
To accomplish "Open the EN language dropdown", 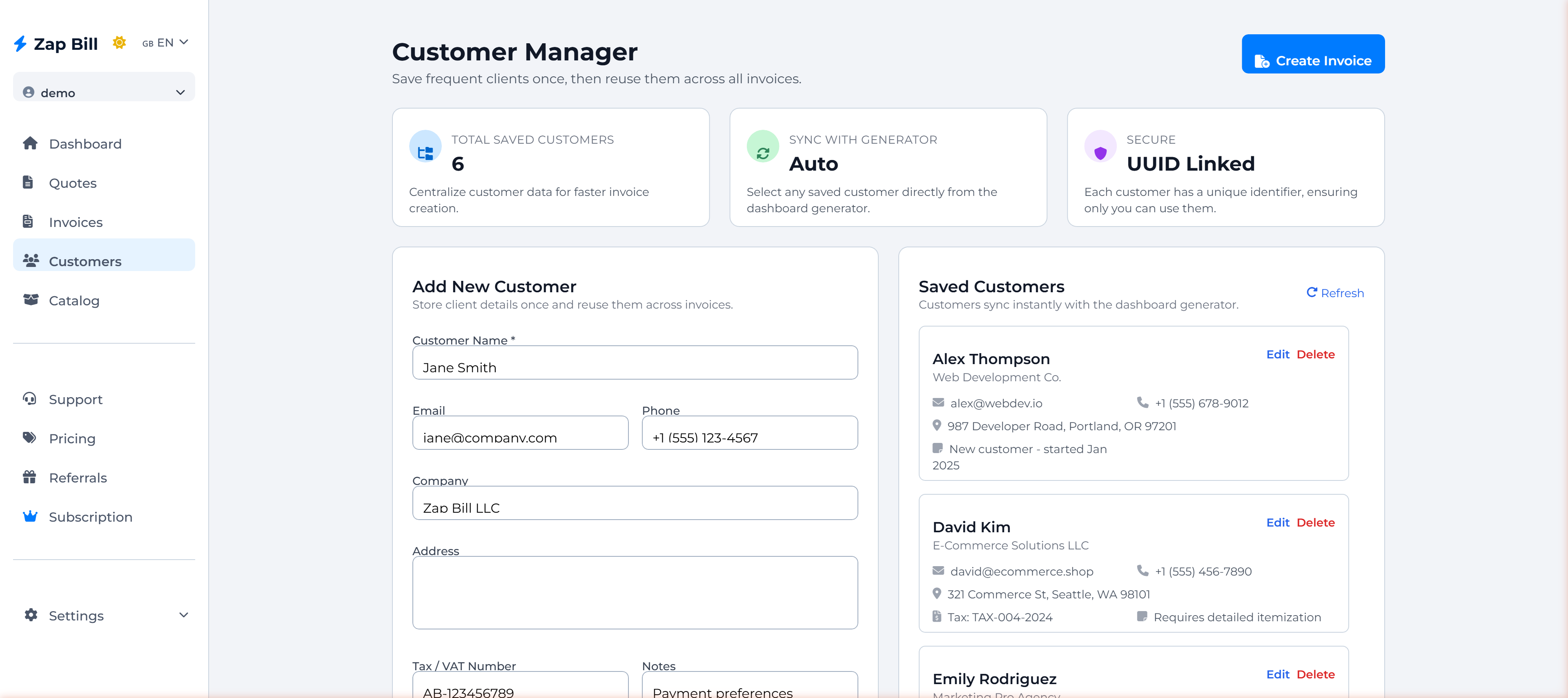I will click(x=165, y=42).
